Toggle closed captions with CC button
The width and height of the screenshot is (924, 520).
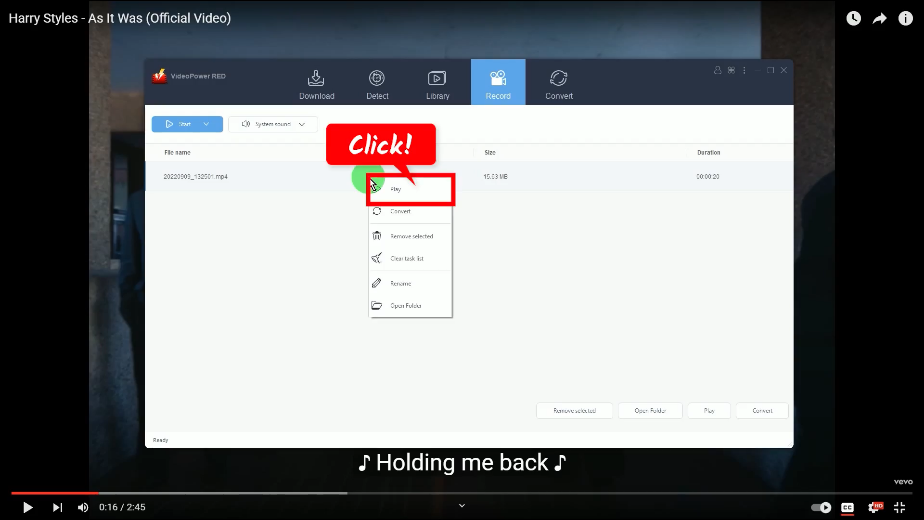pos(847,507)
